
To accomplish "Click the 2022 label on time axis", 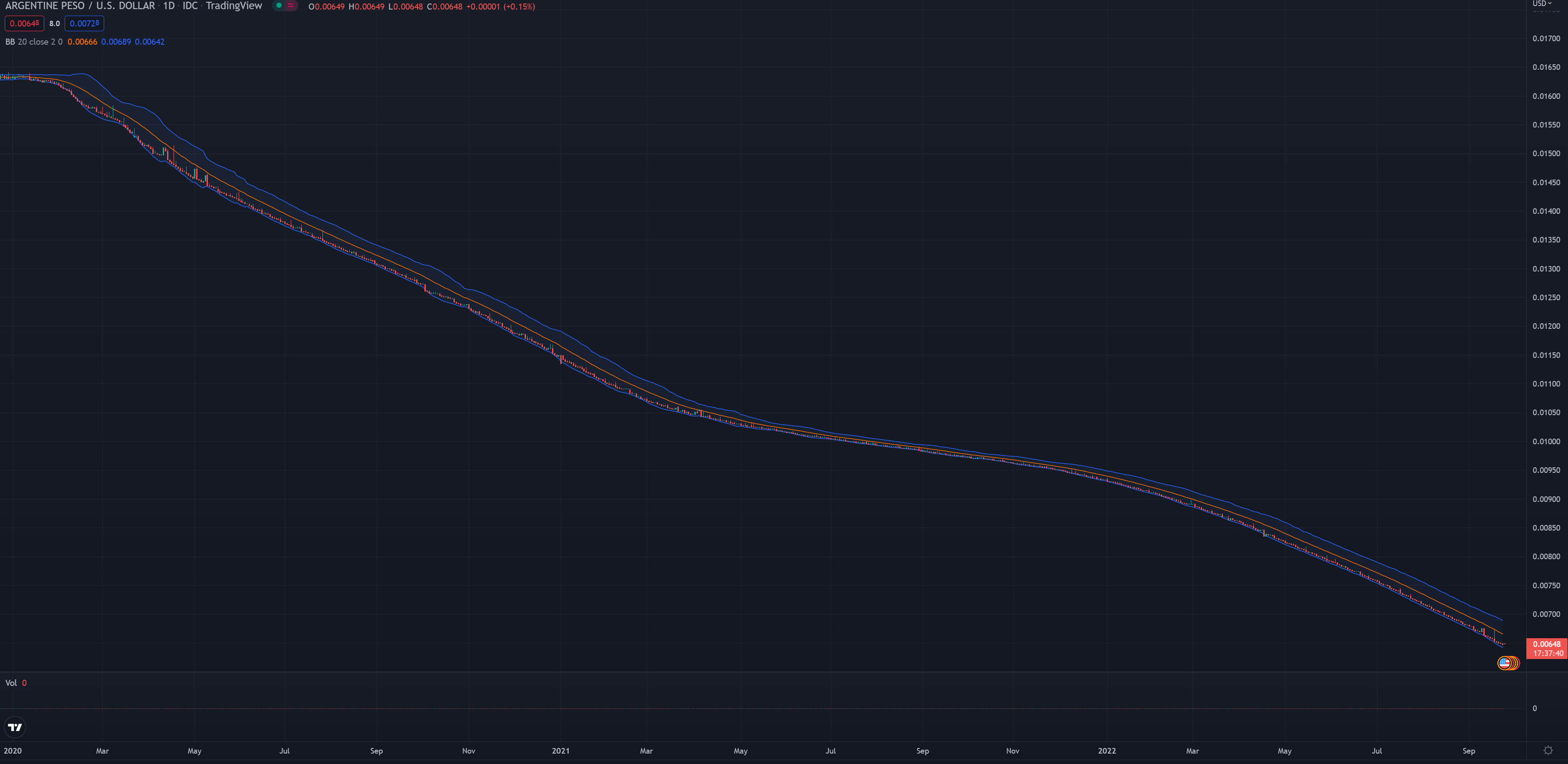I will point(1107,751).
